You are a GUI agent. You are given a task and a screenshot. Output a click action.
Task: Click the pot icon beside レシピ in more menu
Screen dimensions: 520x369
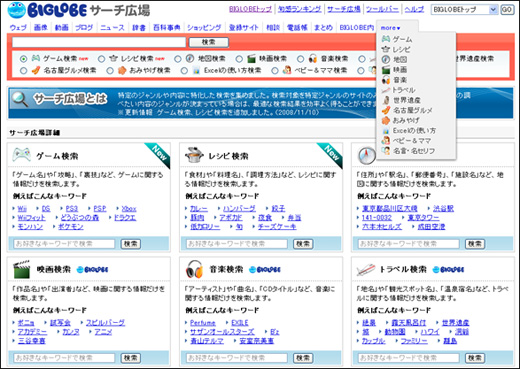[386, 49]
